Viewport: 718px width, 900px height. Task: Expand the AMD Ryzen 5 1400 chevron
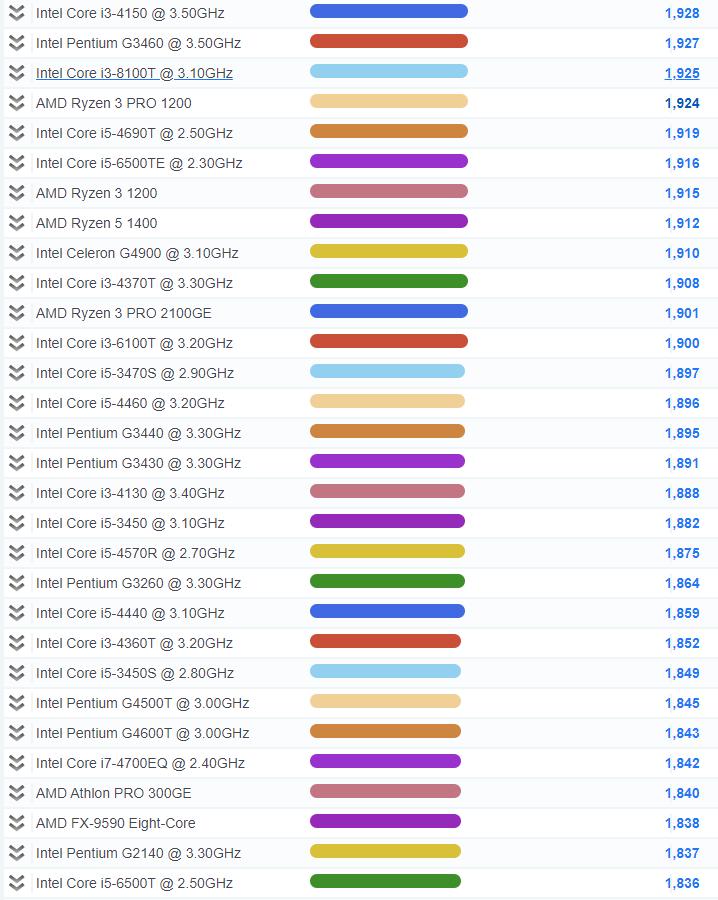point(17,223)
